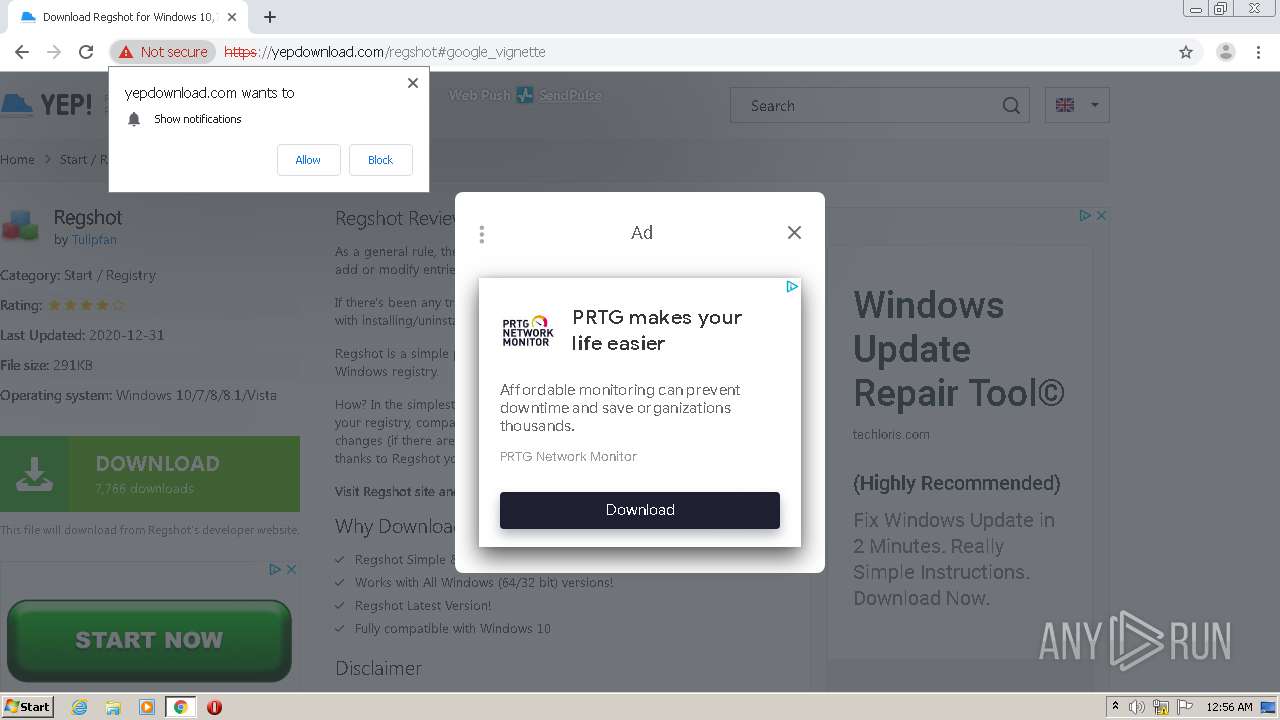Go to Home in the breadcrumb
The image size is (1280, 720).
point(17,159)
